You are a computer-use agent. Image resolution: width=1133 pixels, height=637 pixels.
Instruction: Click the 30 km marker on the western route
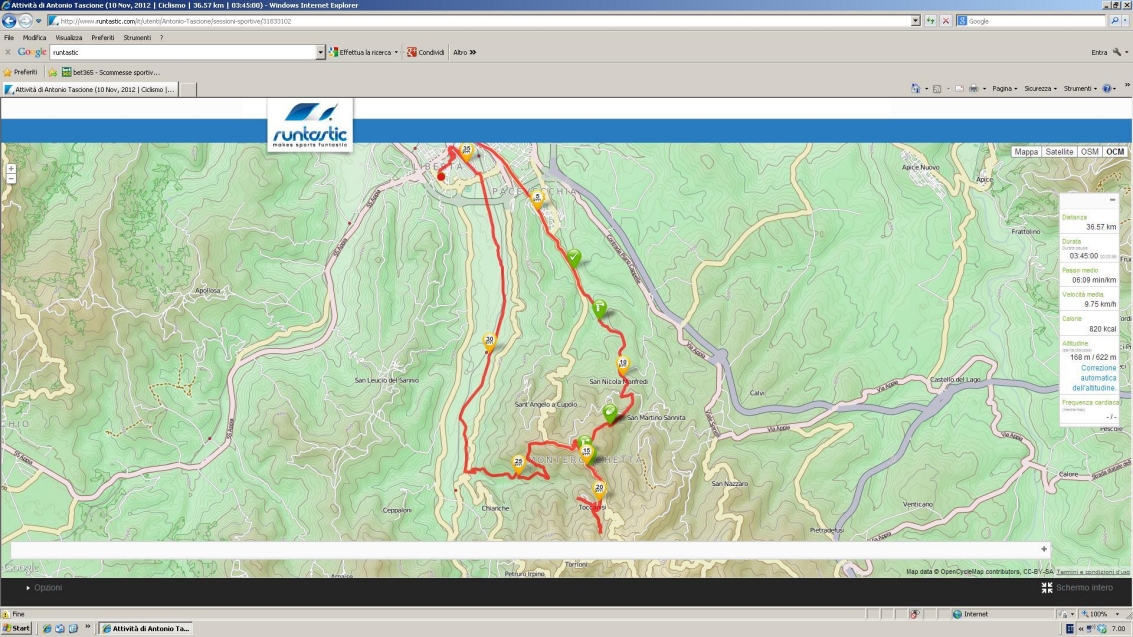click(489, 342)
